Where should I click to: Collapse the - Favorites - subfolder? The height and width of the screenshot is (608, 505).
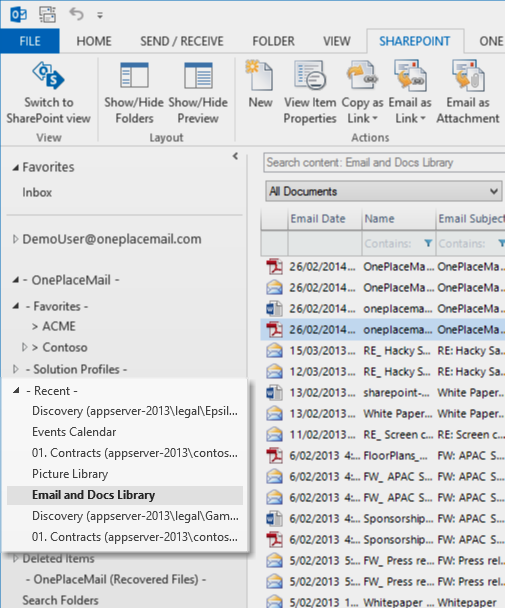pyautogui.click(x=16, y=306)
